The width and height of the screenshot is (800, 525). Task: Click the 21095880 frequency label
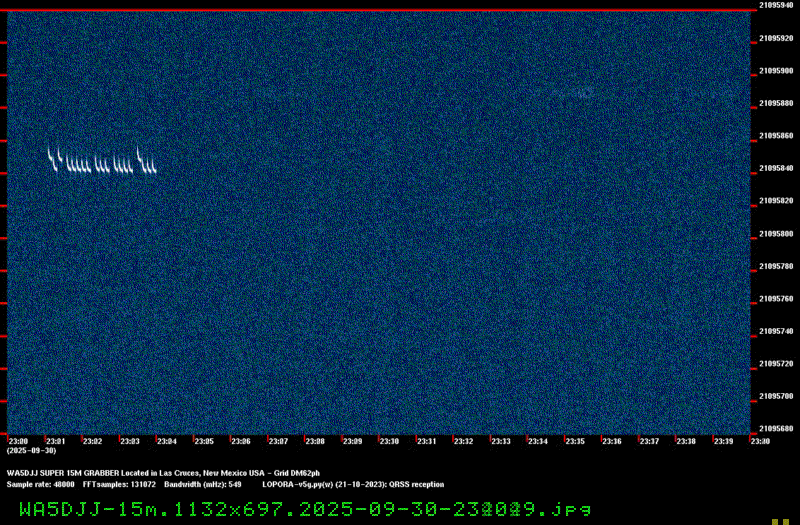[x=776, y=103]
